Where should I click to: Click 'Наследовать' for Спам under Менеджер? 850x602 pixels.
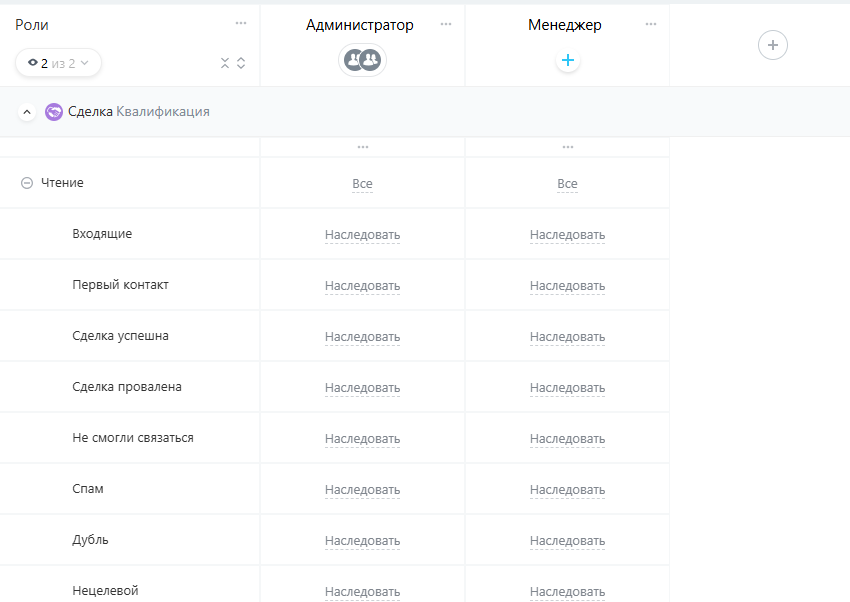[567, 490]
